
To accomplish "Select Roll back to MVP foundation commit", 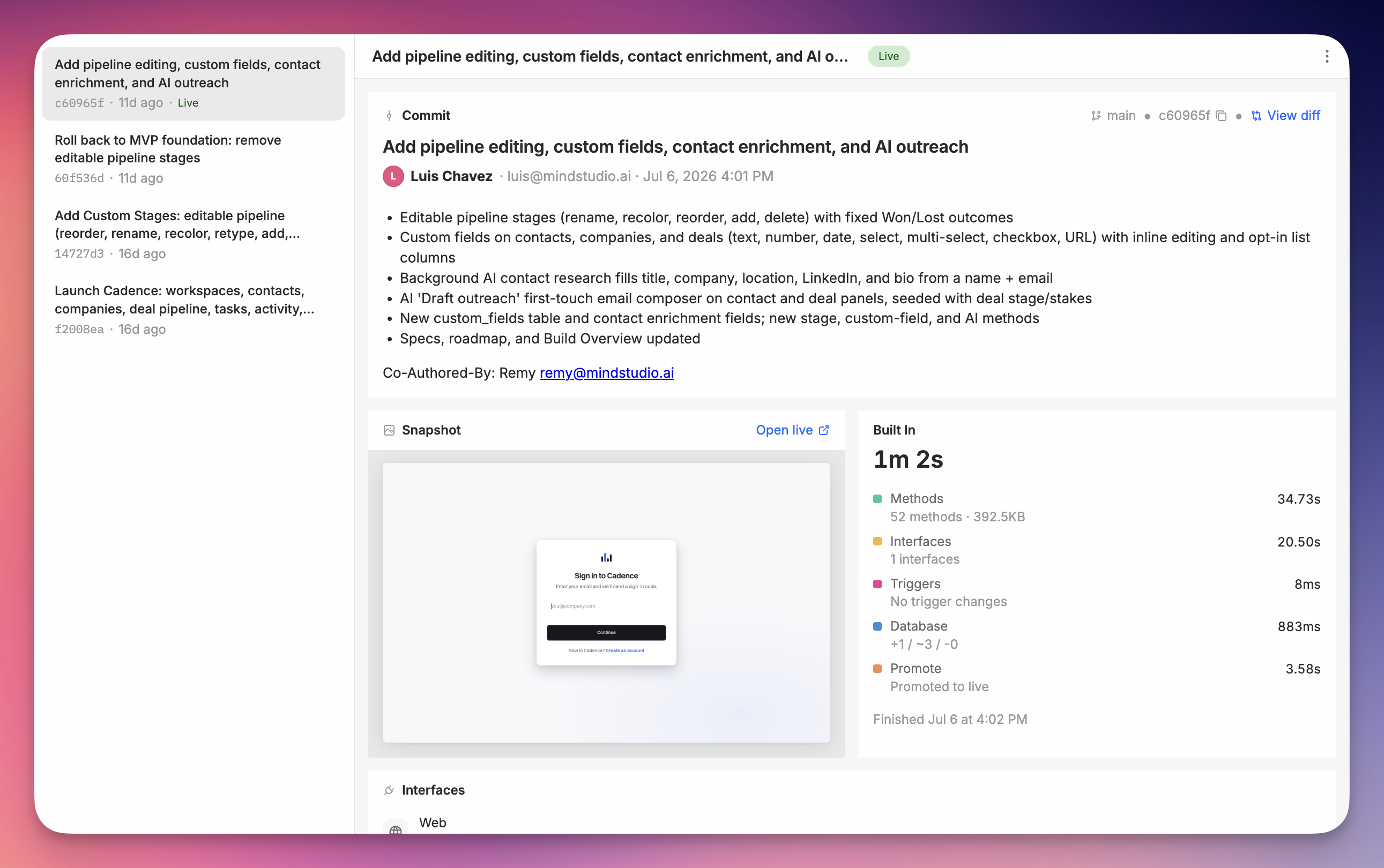I will click(x=194, y=159).
